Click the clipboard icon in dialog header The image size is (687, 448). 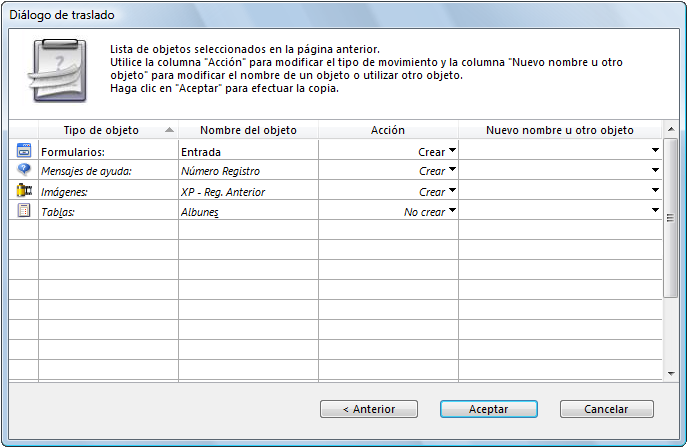click(57, 71)
